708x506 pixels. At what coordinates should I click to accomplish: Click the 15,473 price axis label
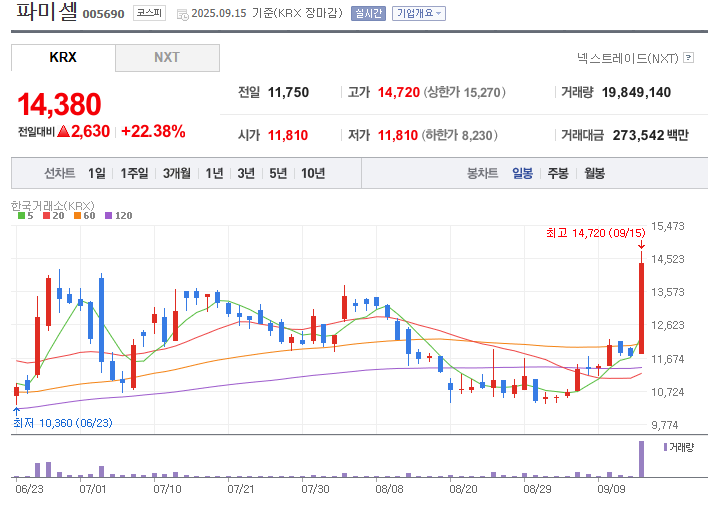668,226
